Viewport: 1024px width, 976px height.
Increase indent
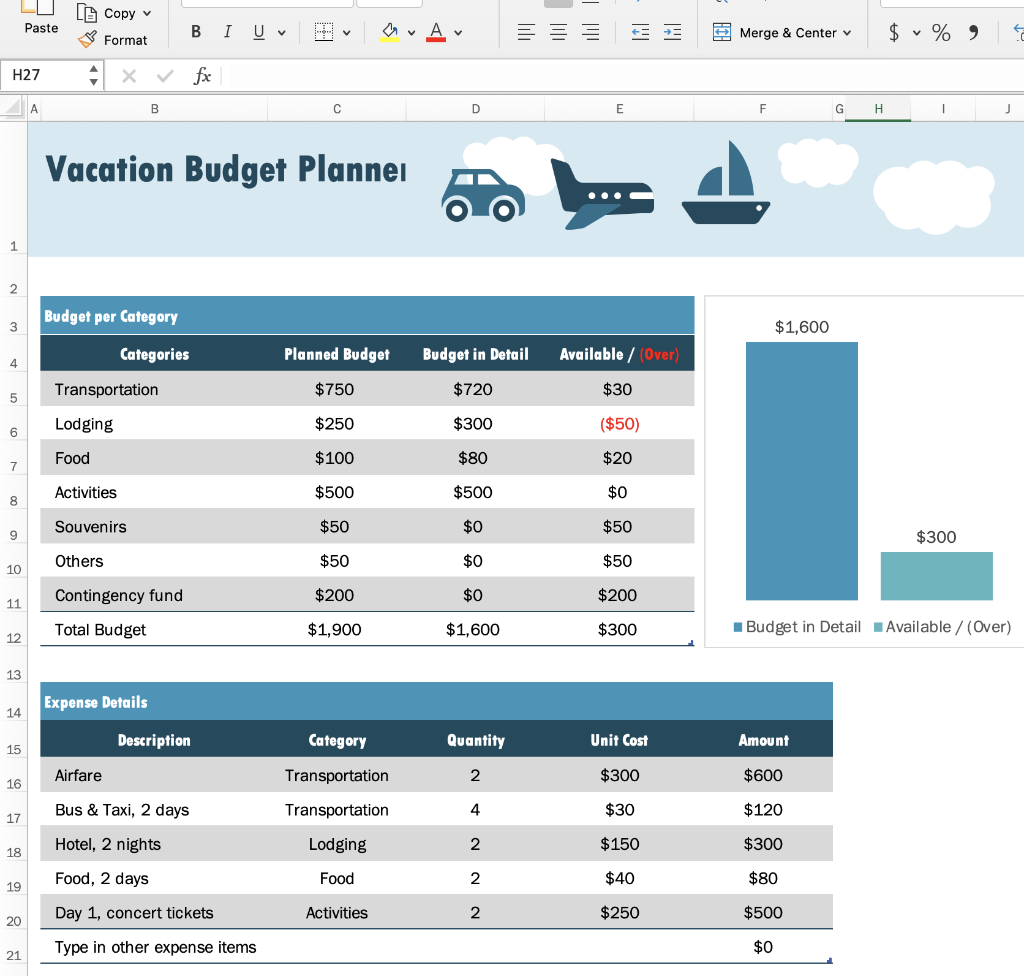point(673,31)
